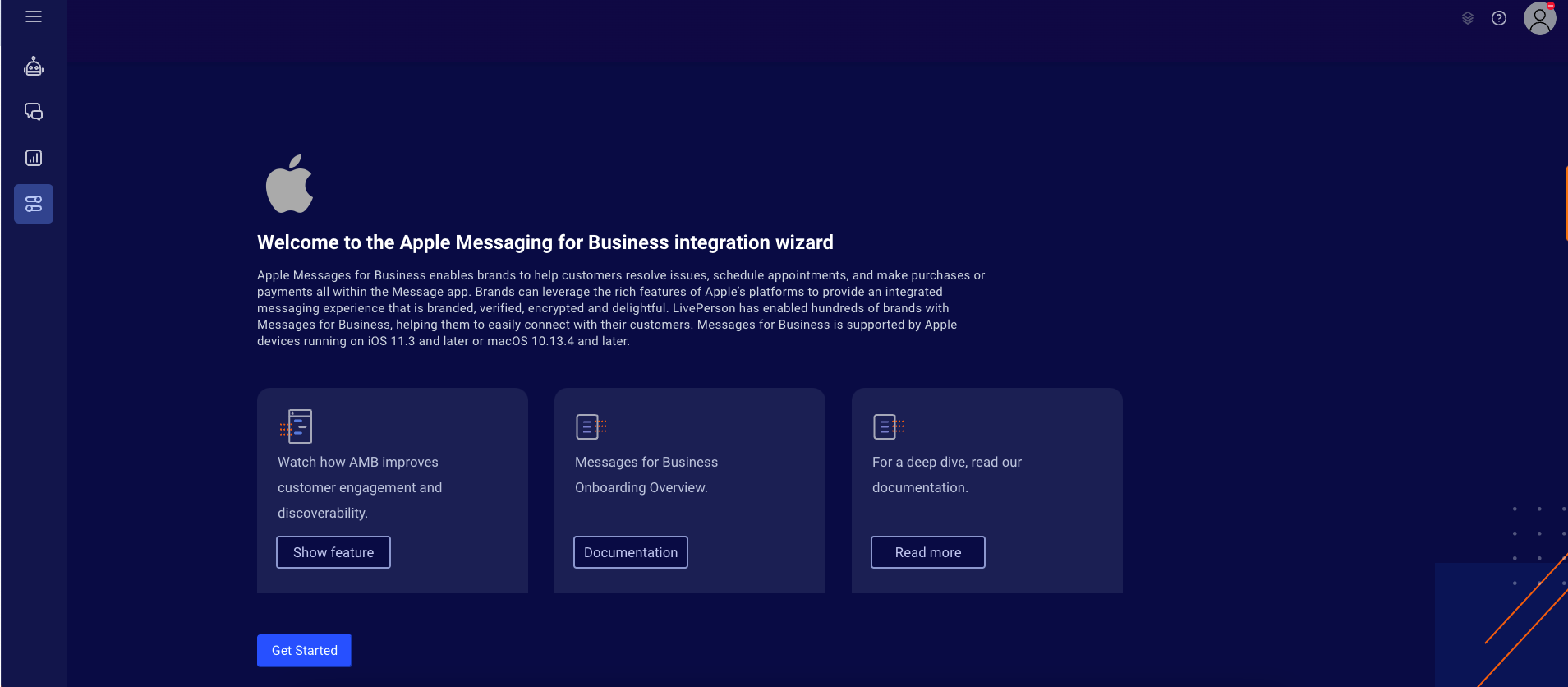The image size is (1568, 687).
Task: Click the icon above 'For a deep dive'
Action: tap(889, 426)
